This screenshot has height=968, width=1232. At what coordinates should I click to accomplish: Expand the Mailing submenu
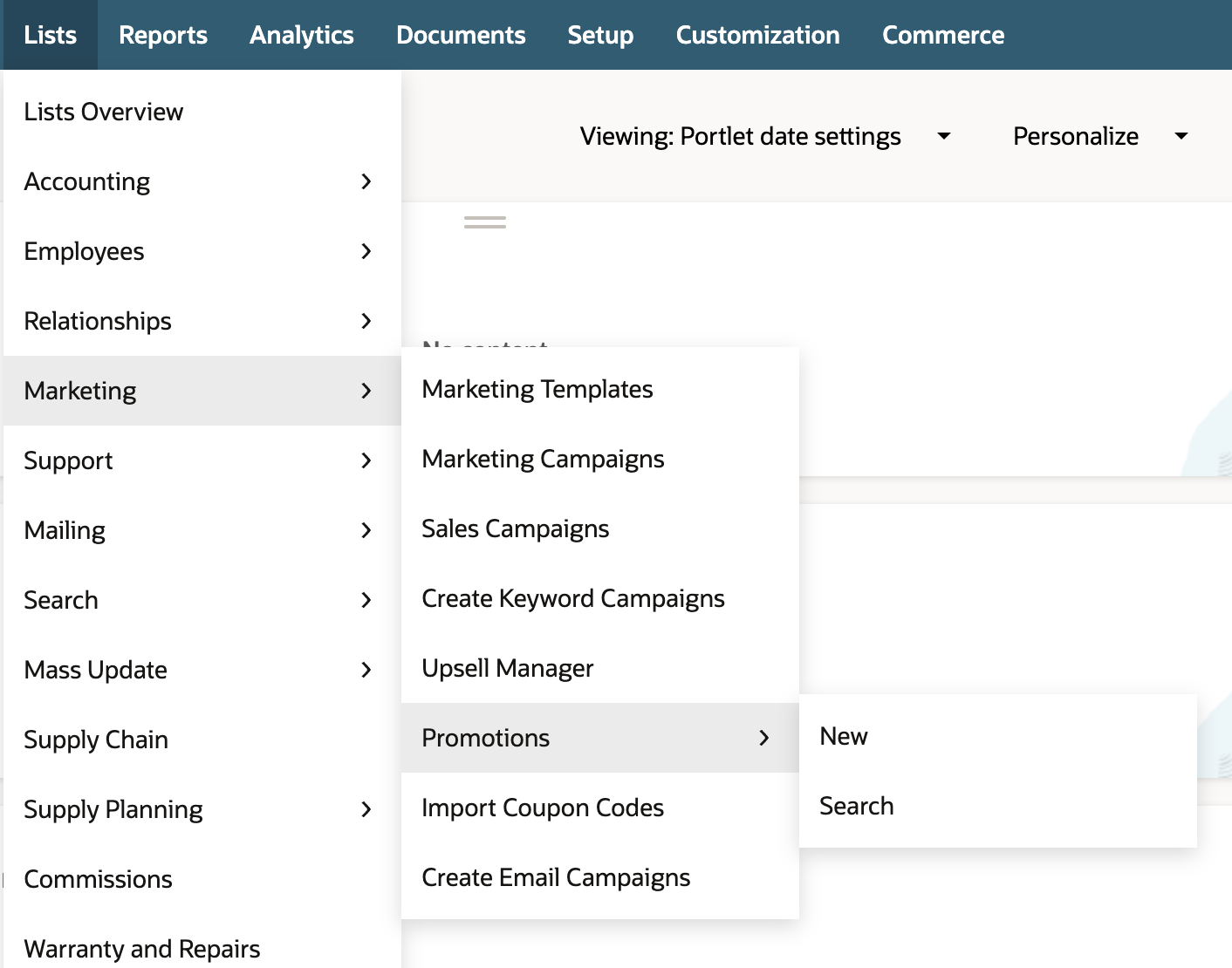pos(202,530)
